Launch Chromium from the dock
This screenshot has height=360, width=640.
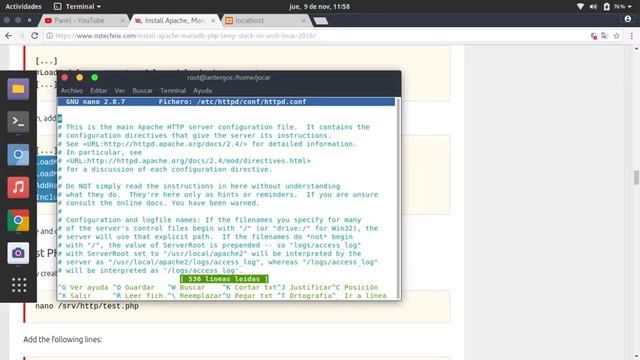coord(18,155)
